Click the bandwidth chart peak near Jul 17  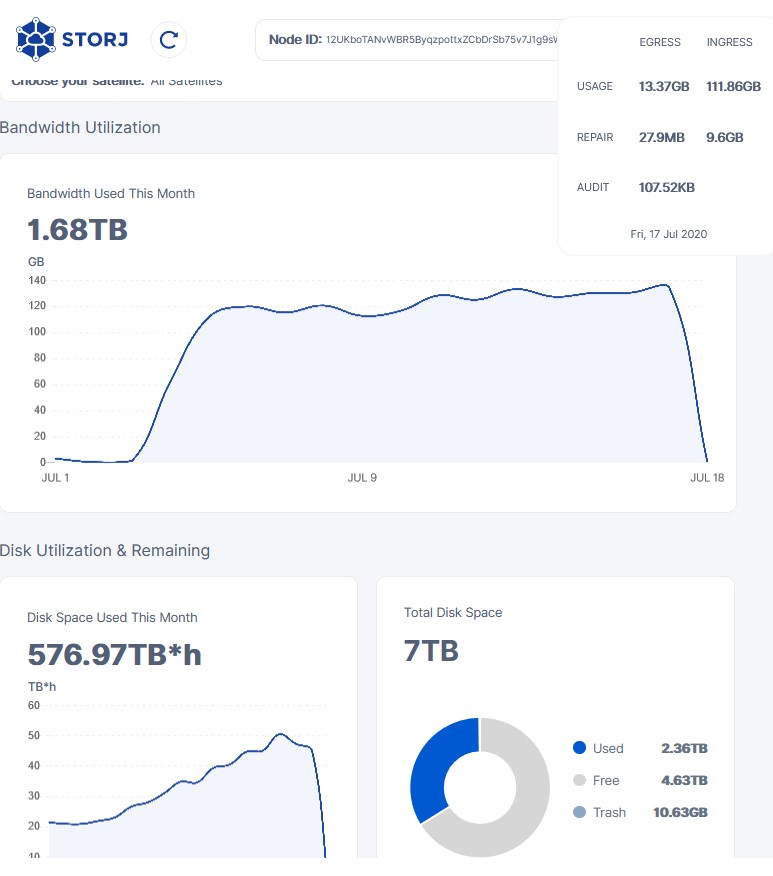(664, 285)
